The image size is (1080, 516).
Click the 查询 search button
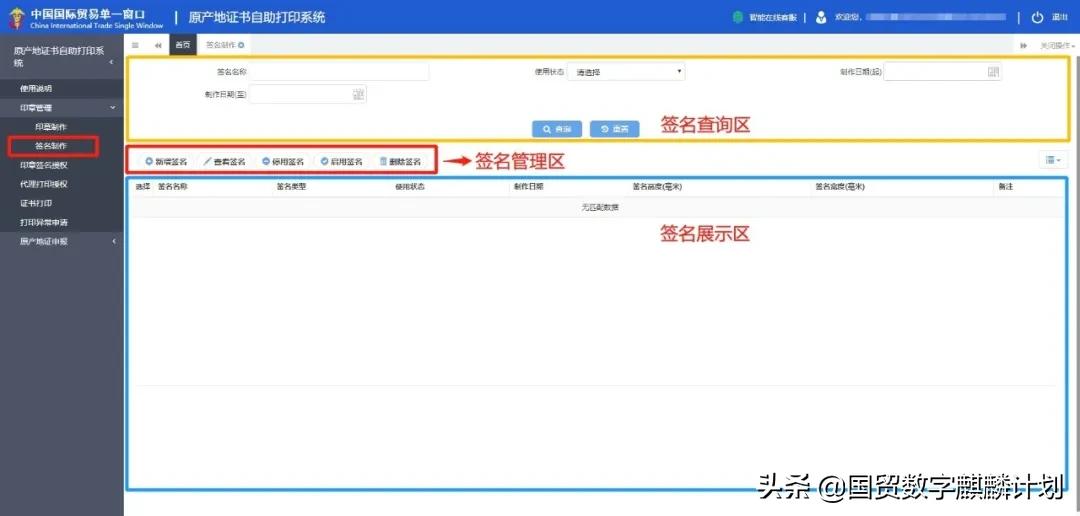coord(557,129)
